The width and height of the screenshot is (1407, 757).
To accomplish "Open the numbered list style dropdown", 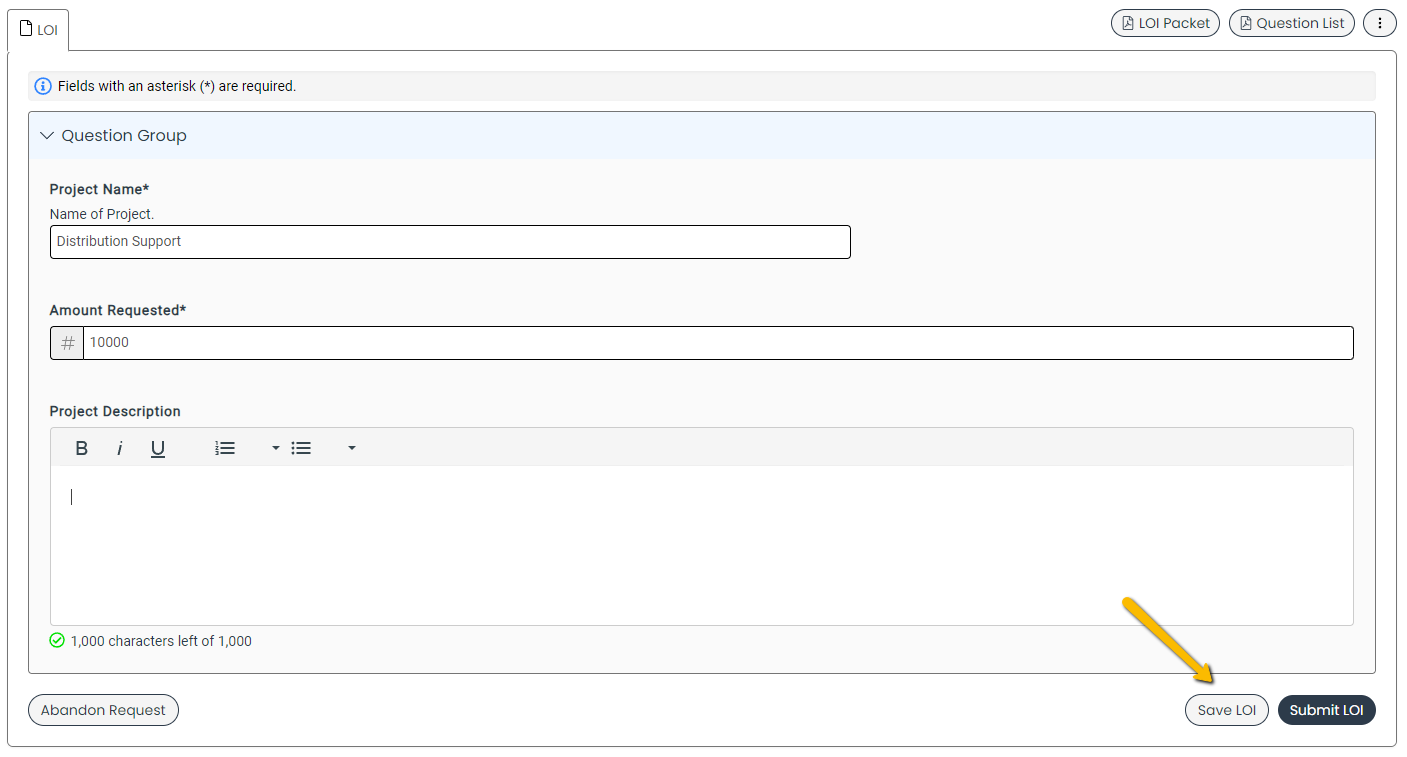I will tap(274, 448).
